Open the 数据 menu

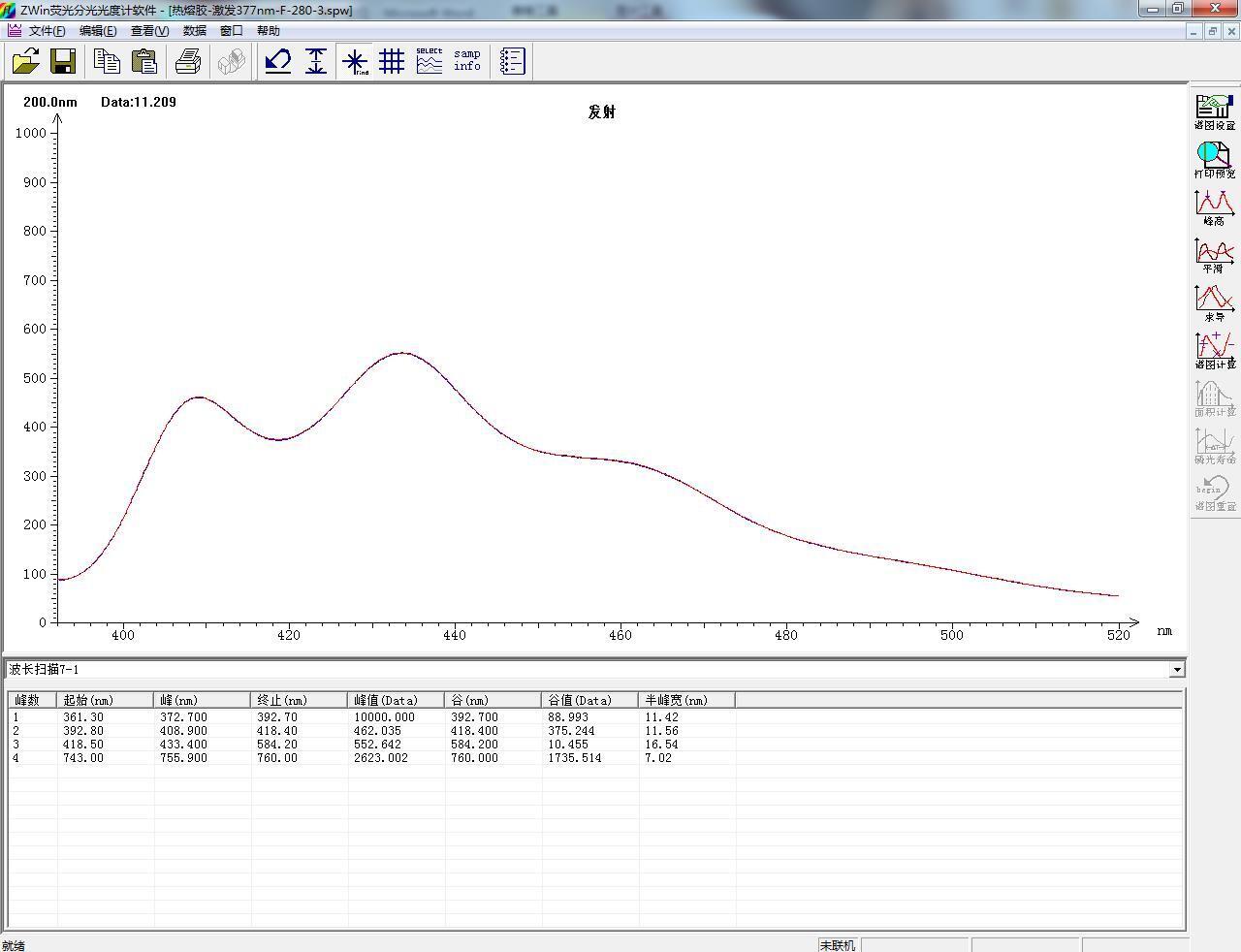194,31
